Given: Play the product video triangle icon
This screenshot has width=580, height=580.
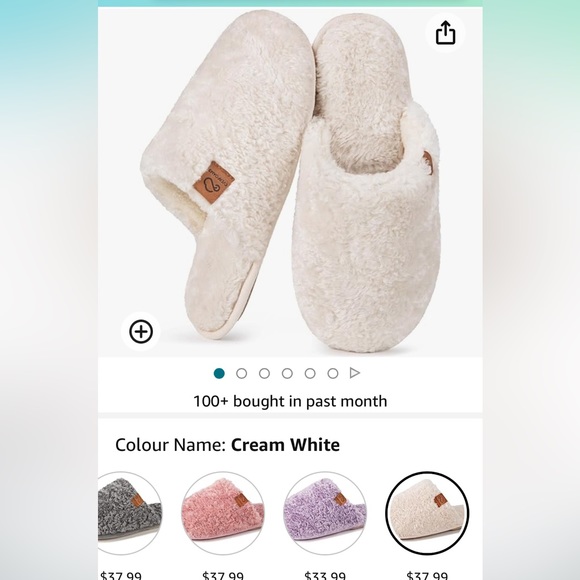Looking at the screenshot, I should [355, 373].
